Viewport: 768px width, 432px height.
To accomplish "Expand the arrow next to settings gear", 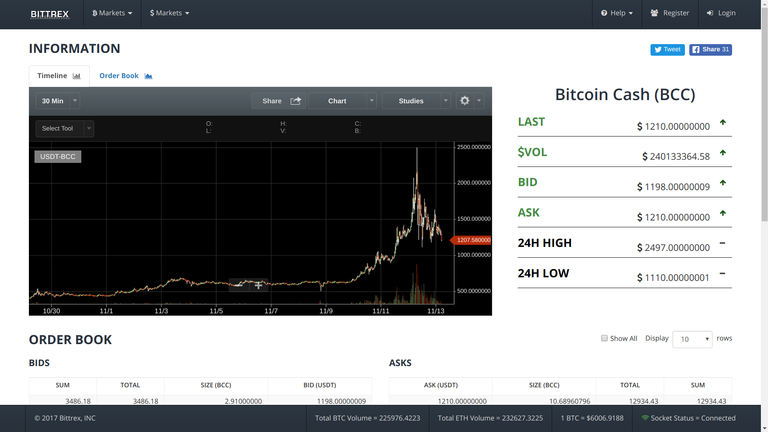I will point(479,101).
